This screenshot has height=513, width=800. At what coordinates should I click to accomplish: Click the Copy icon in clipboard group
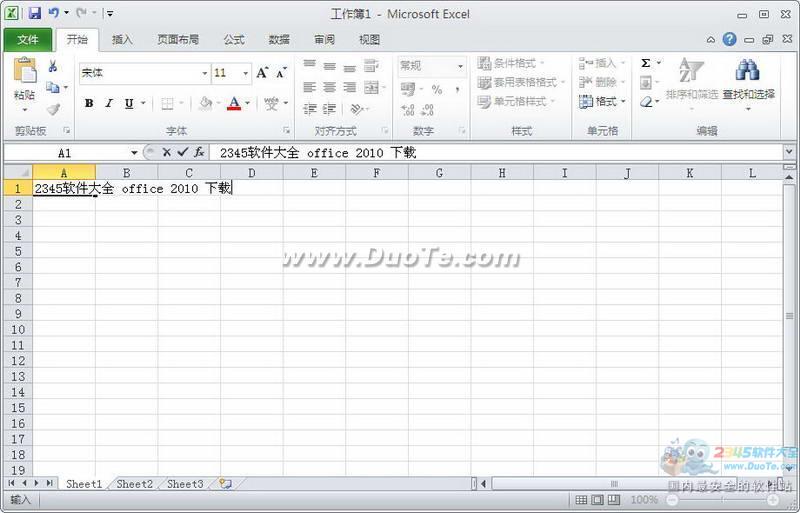tap(53, 87)
